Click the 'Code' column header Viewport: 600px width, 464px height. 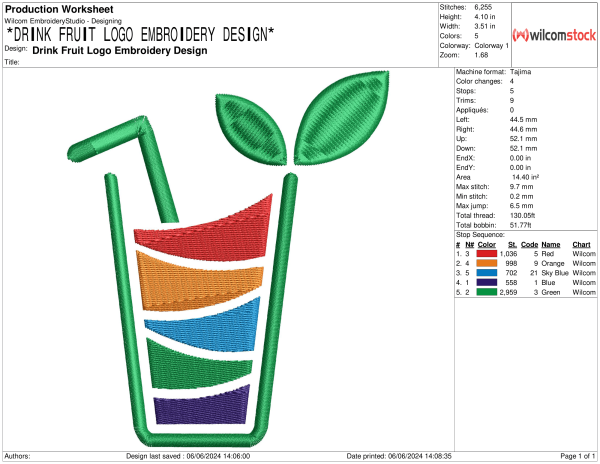point(529,244)
